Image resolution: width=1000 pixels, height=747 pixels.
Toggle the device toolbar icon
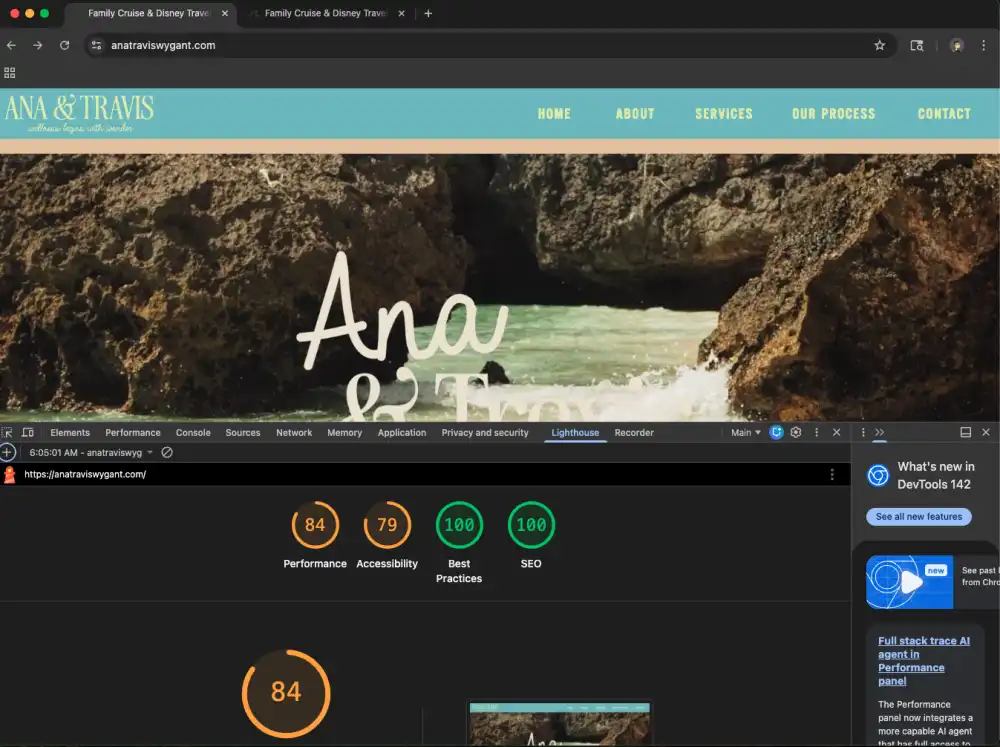(x=28, y=433)
